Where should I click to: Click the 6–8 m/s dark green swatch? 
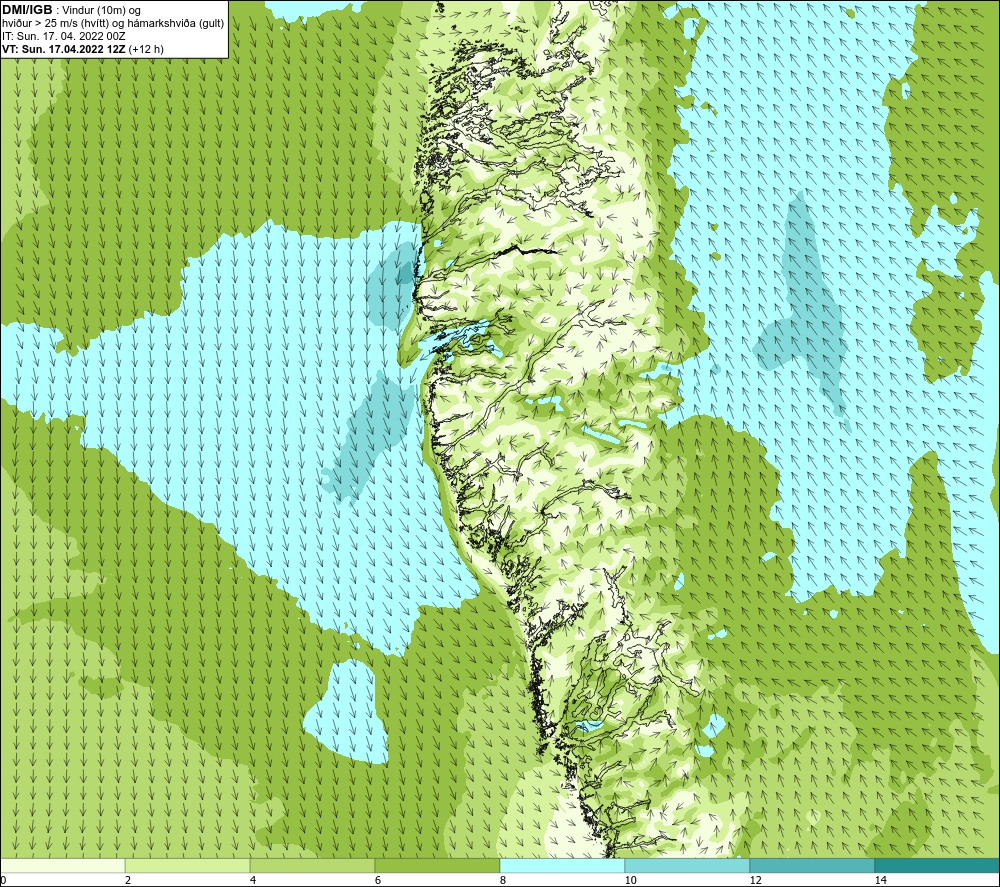tap(438, 865)
